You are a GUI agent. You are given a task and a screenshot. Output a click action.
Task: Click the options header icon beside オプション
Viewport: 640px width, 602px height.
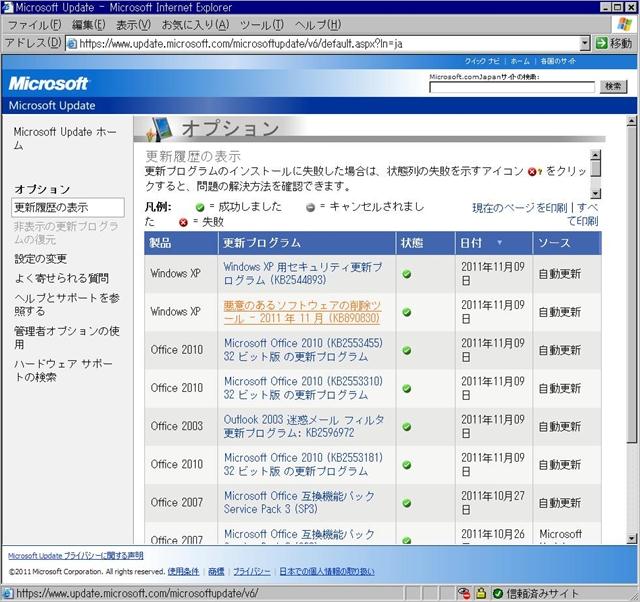[160, 129]
